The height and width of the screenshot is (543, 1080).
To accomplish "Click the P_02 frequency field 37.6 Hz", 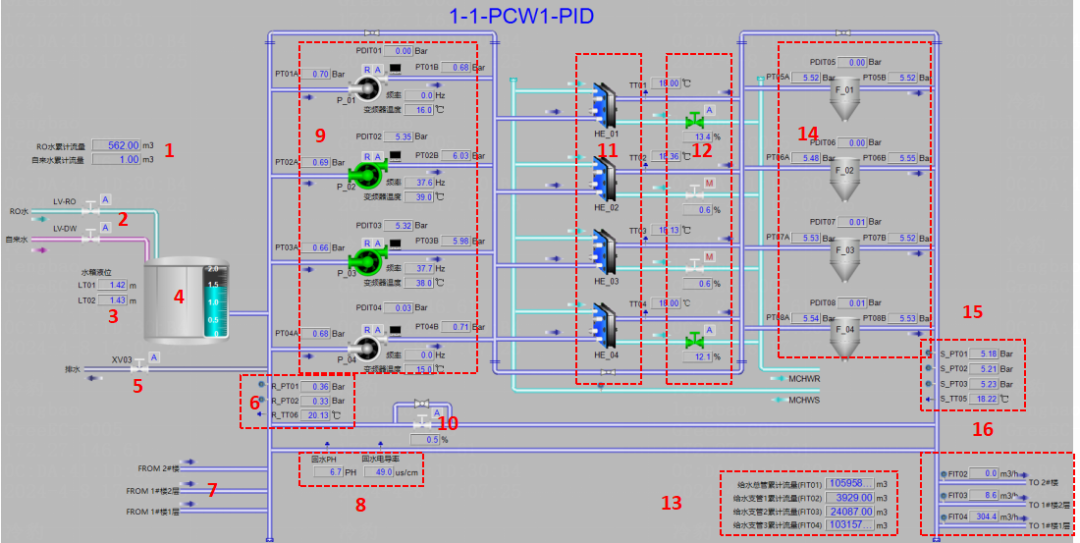I will 420,183.
